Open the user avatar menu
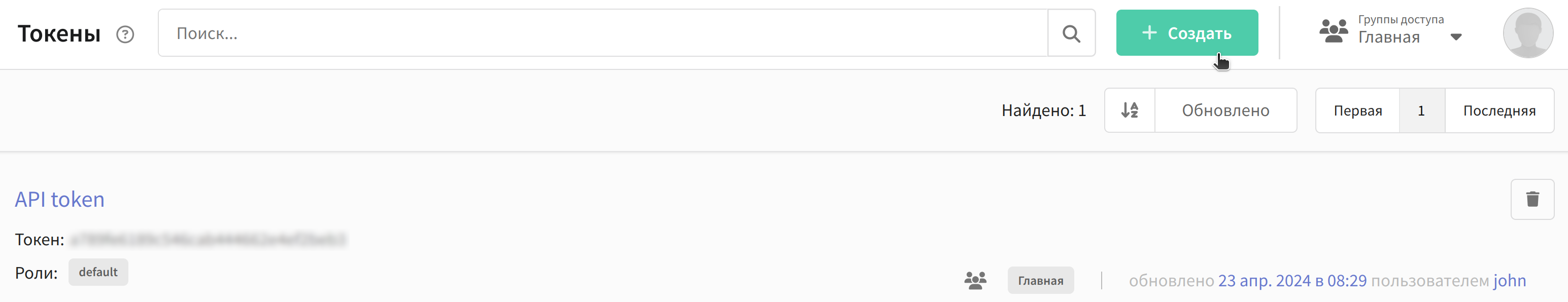Image resolution: width=1568 pixels, height=302 pixels. pyautogui.click(x=1528, y=33)
